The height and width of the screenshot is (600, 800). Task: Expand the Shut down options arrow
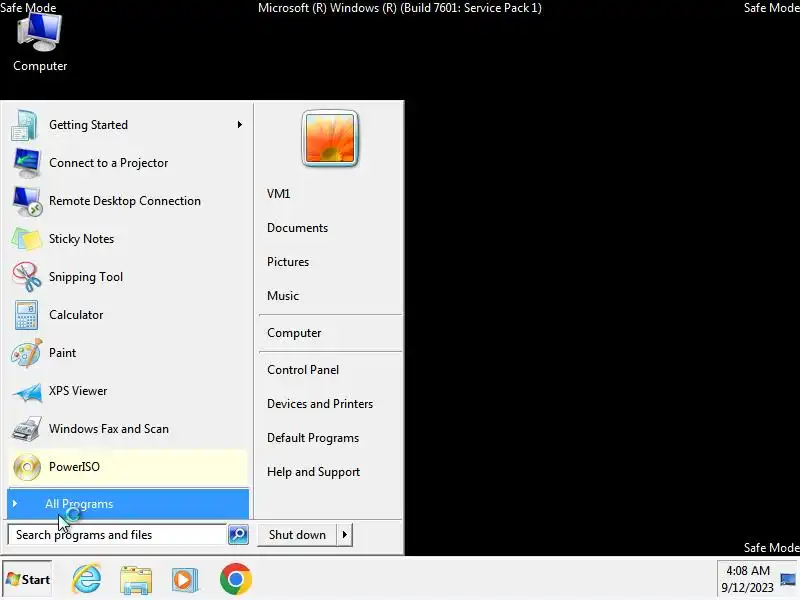coord(345,535)
